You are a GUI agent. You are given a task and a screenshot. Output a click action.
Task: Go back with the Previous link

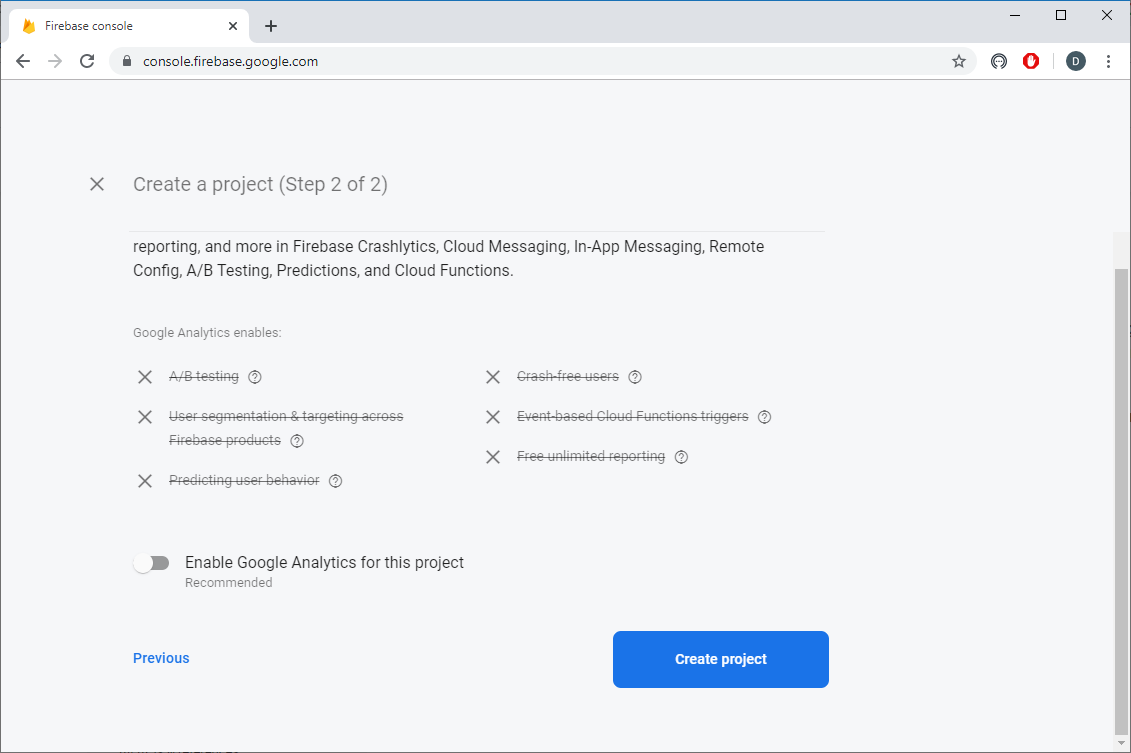(x=161, y=658)
